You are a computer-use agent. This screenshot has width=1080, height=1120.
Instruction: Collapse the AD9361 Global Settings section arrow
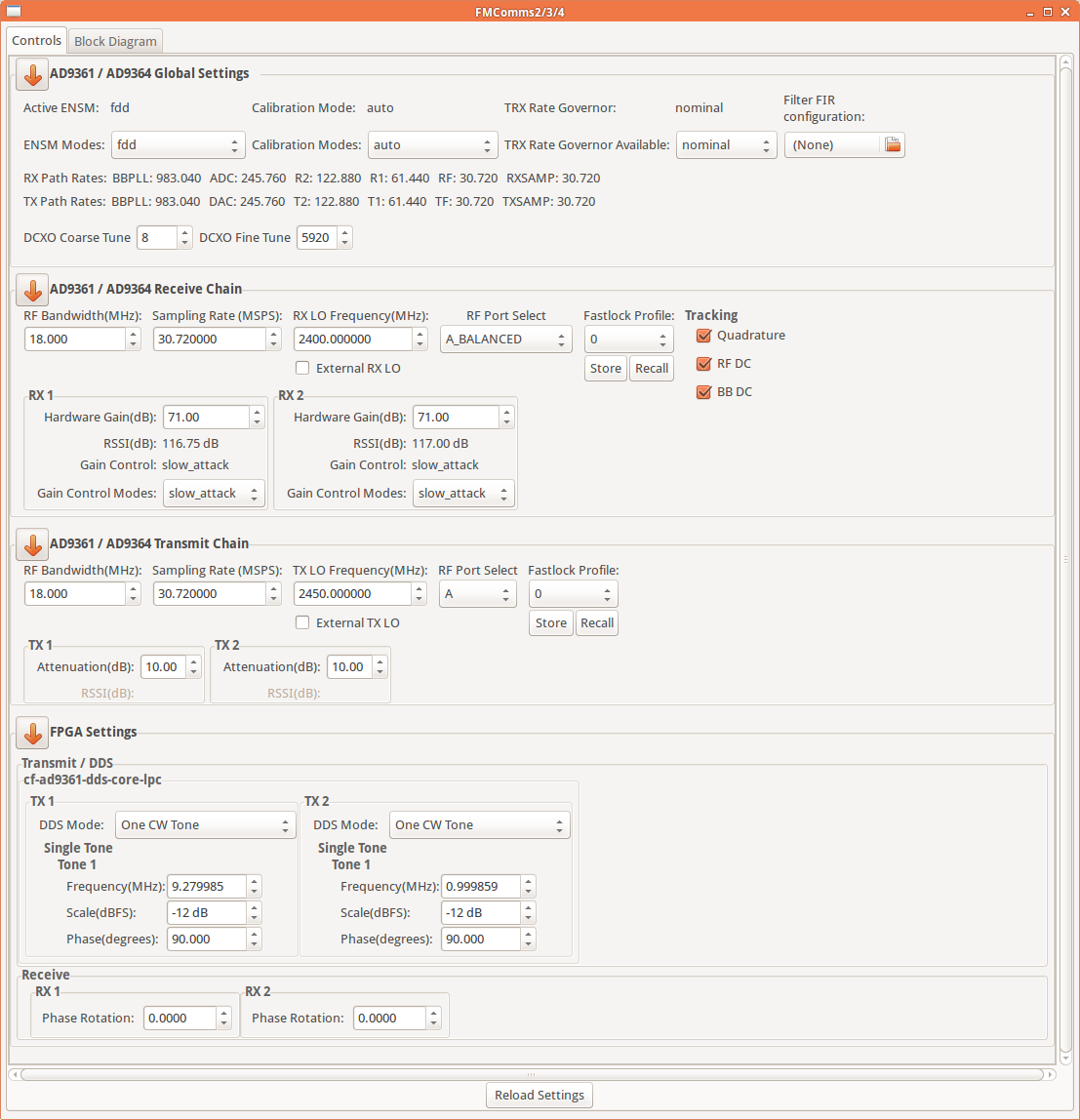click(32, 74)
